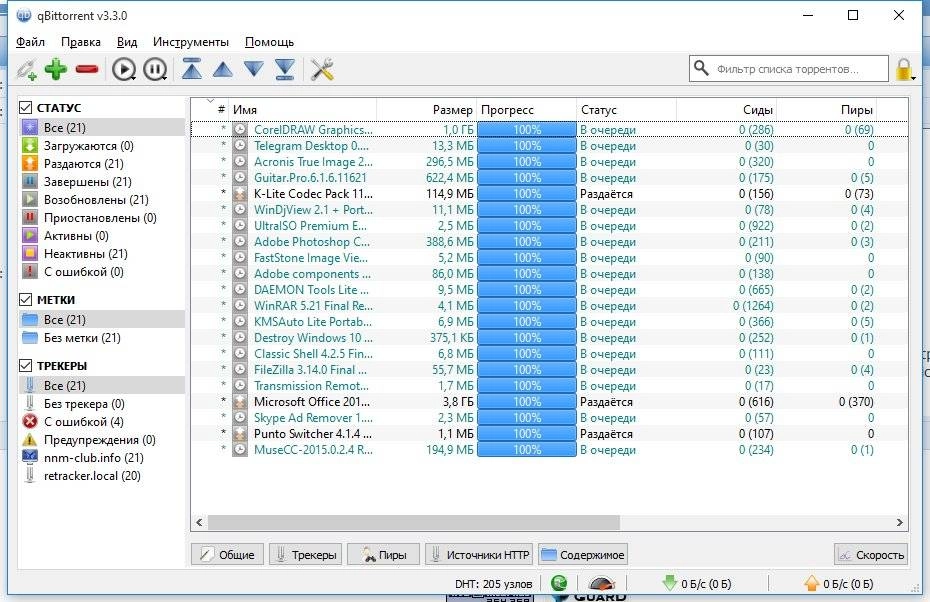This screenshot has height=602, width=930.
Task: Click clock icon of CorelDRAW Graphics row
Action: click(x=240, y=129)
